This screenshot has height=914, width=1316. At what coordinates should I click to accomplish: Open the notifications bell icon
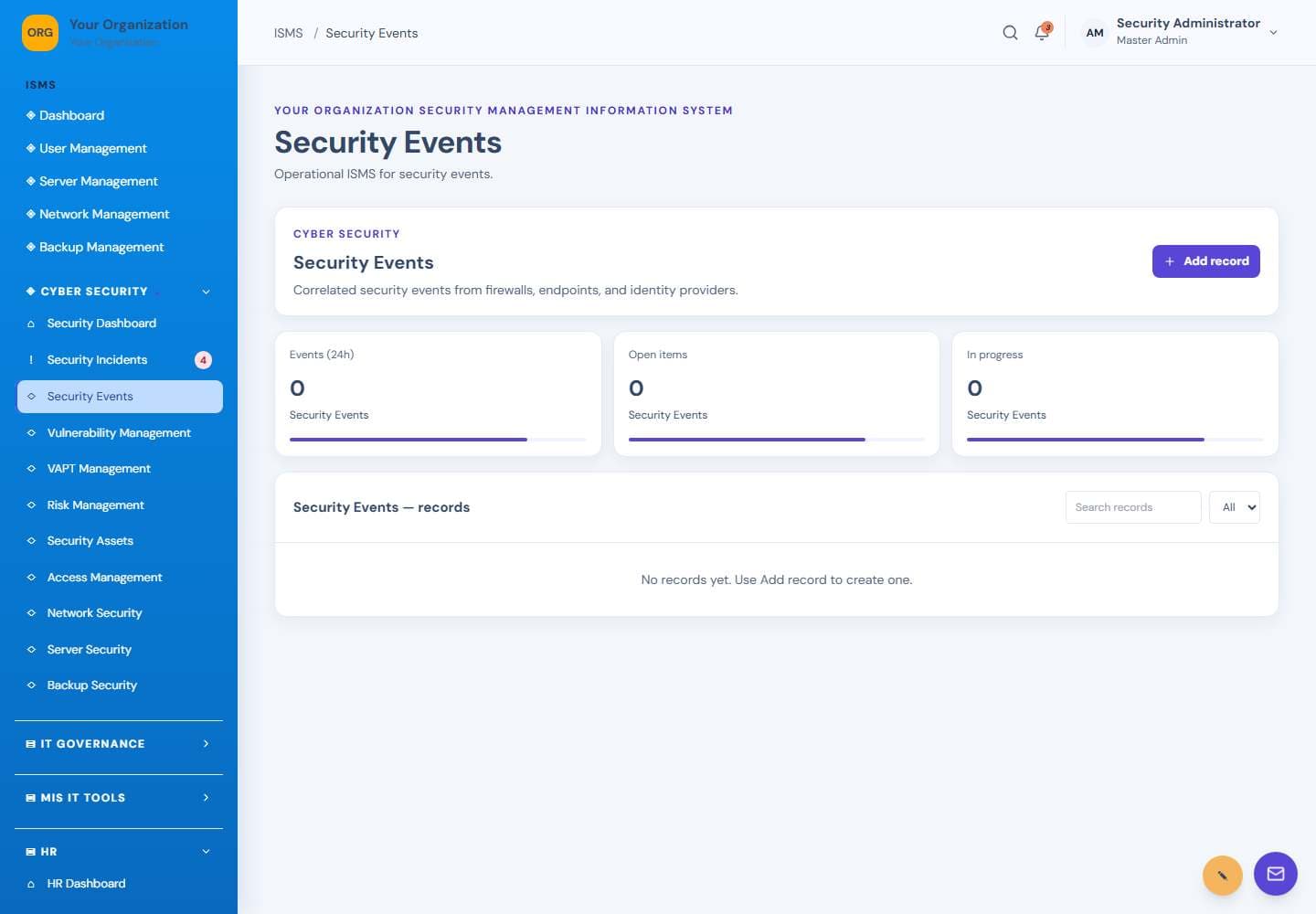coord(1042,33)
